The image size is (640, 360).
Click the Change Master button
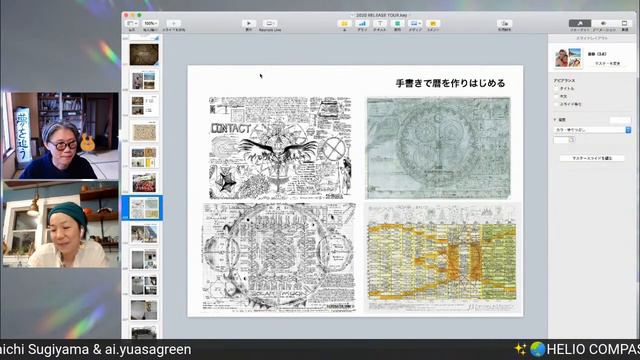[607, 64]
